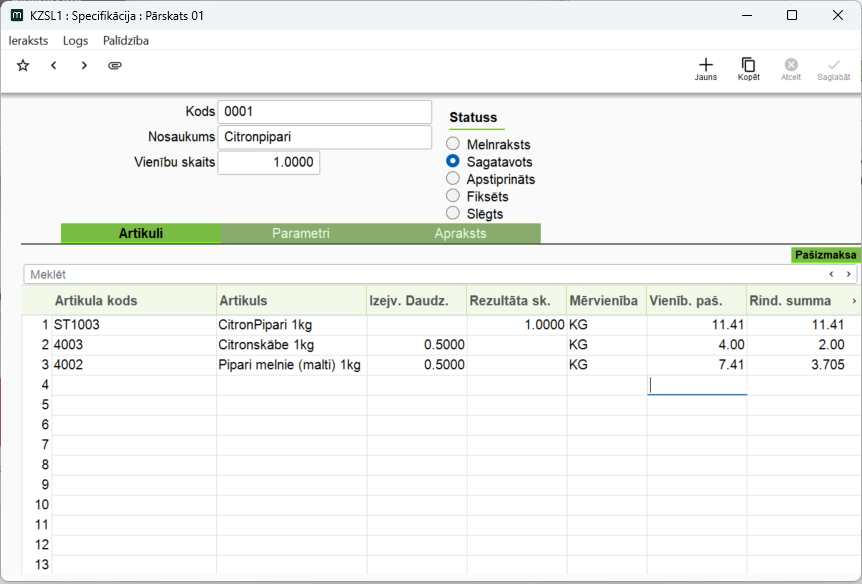
Task: Go to the next record arrow
Action: 84,65
